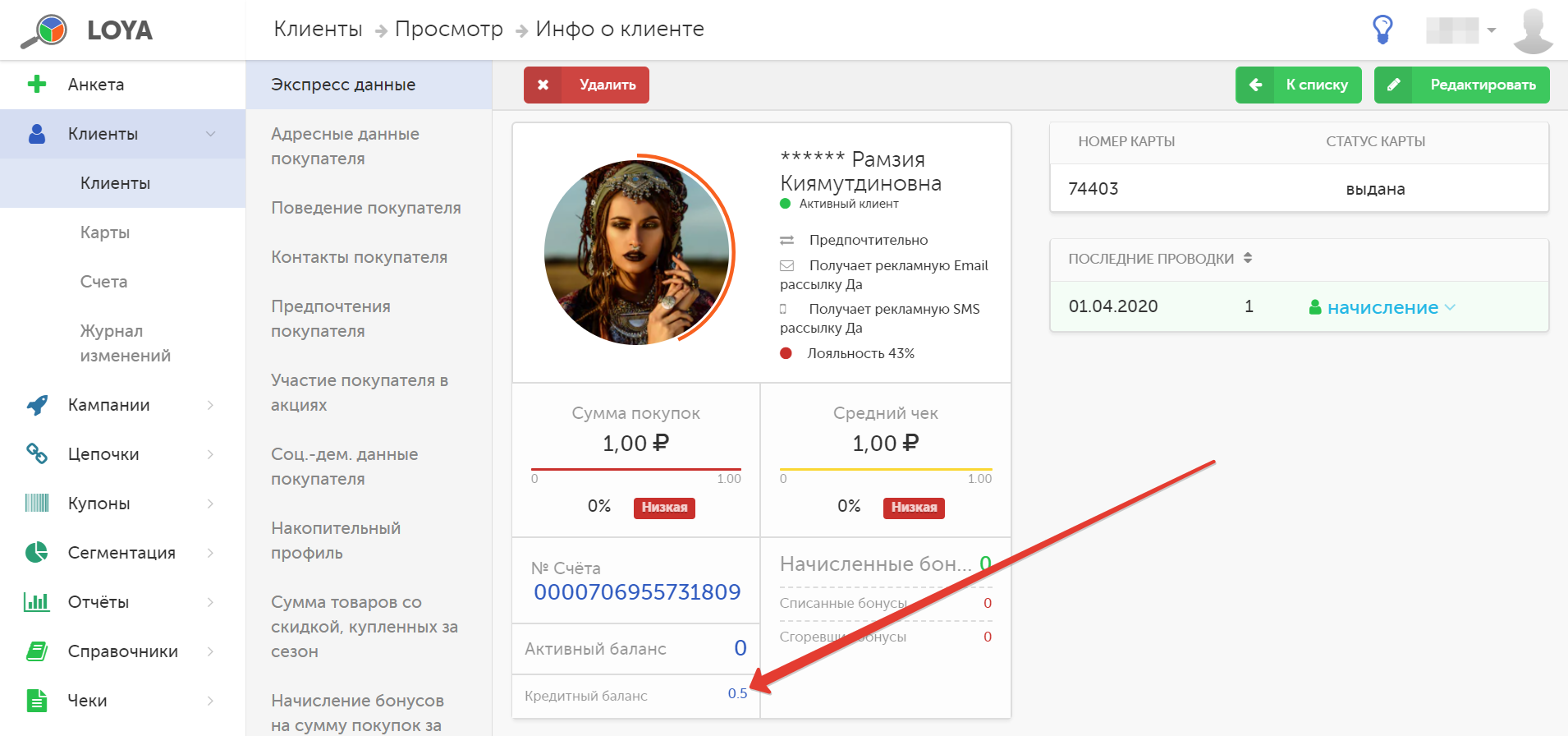The width and height of the screenshot is (1568, 736).
Task: Click the Редактировать button
Action: click(x=1462, y=85)
